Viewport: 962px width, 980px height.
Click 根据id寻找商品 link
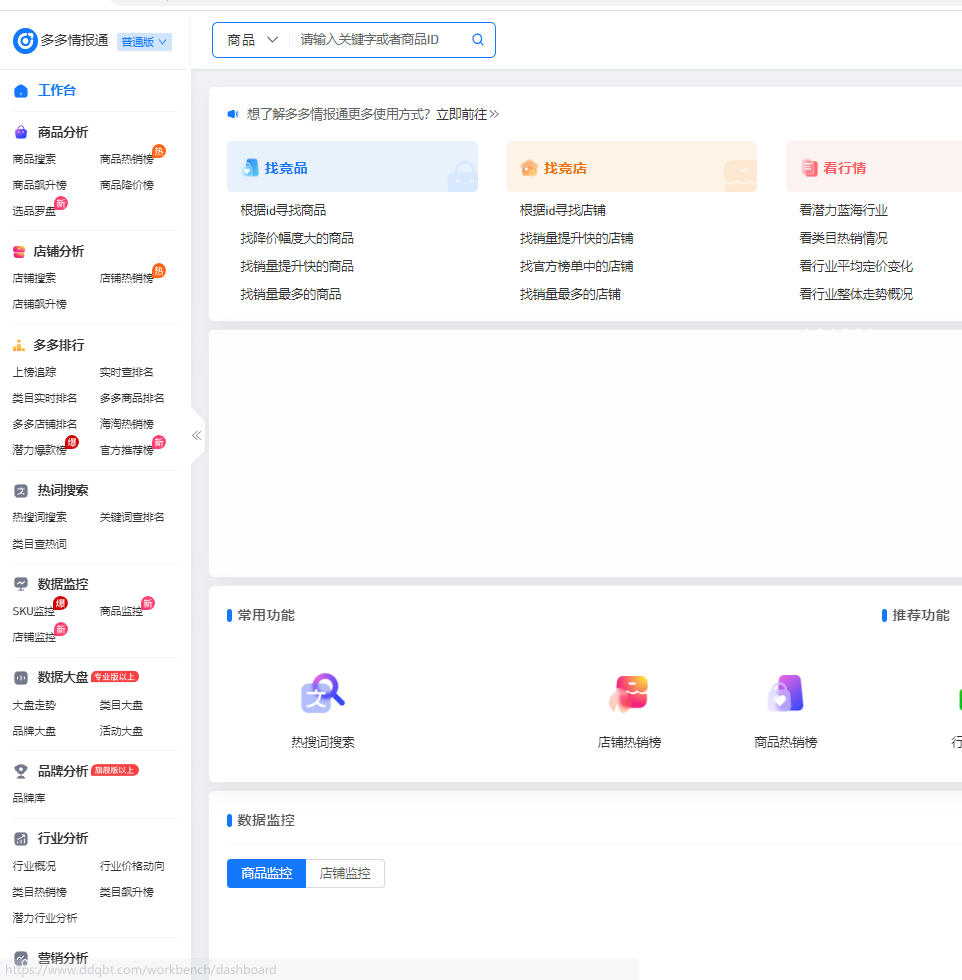pyautogui.click(x=283, y=211)
